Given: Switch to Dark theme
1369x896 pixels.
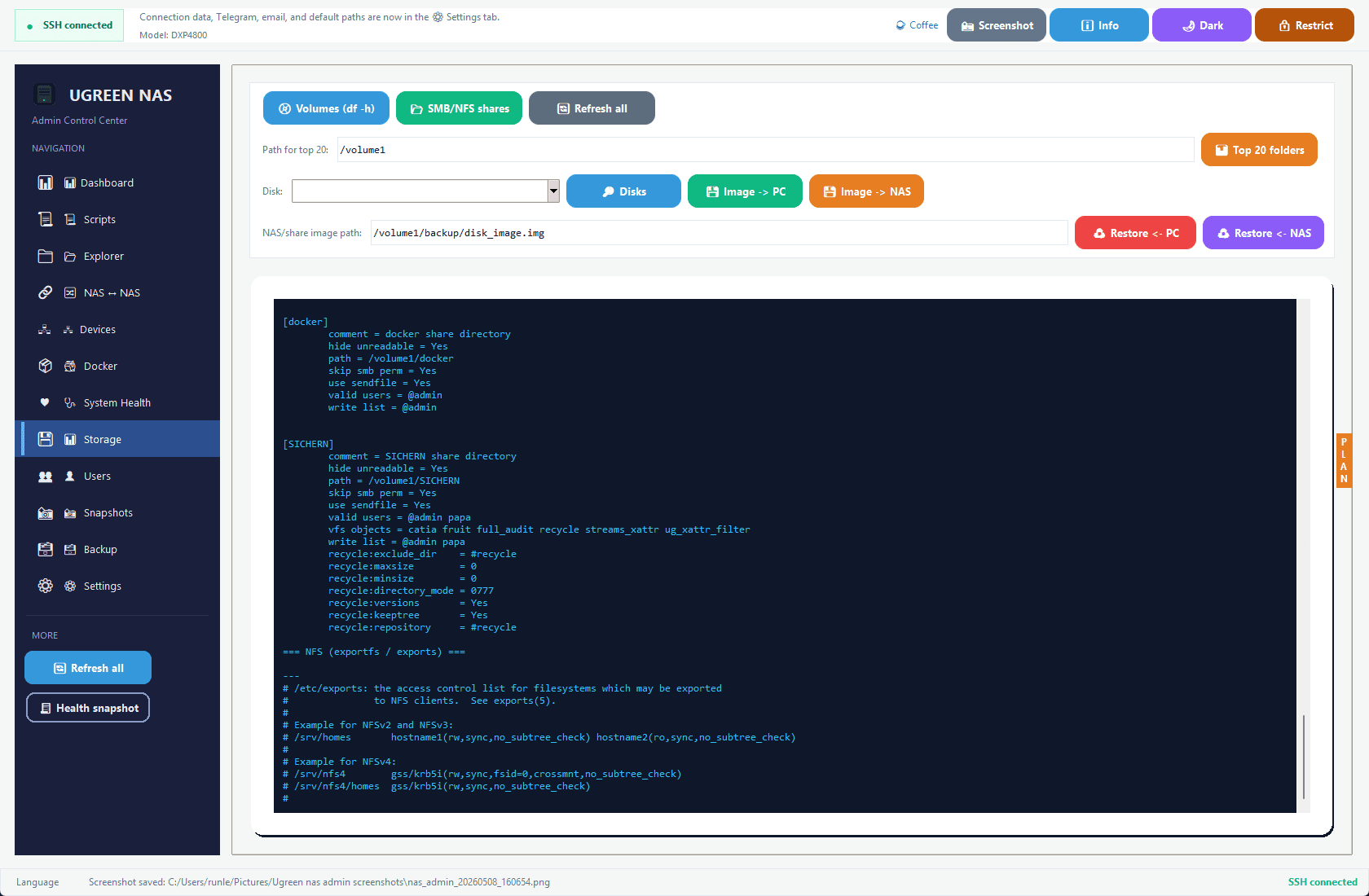Looking at the screenshot, I should point(1201,25).
